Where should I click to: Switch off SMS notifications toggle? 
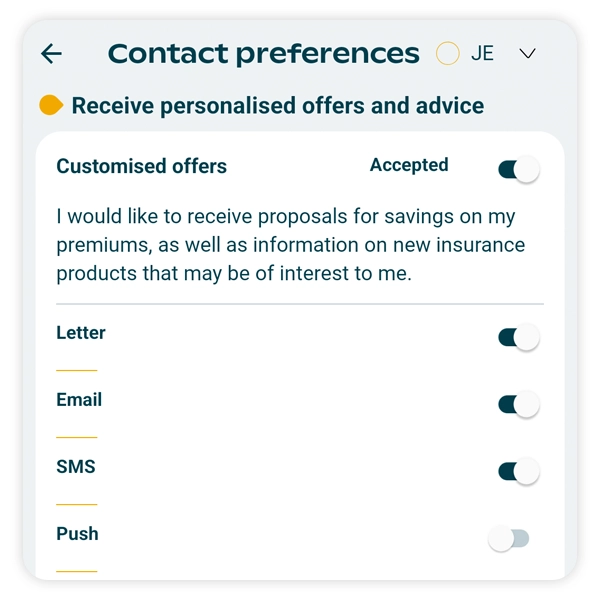click(x=518, y=472)
